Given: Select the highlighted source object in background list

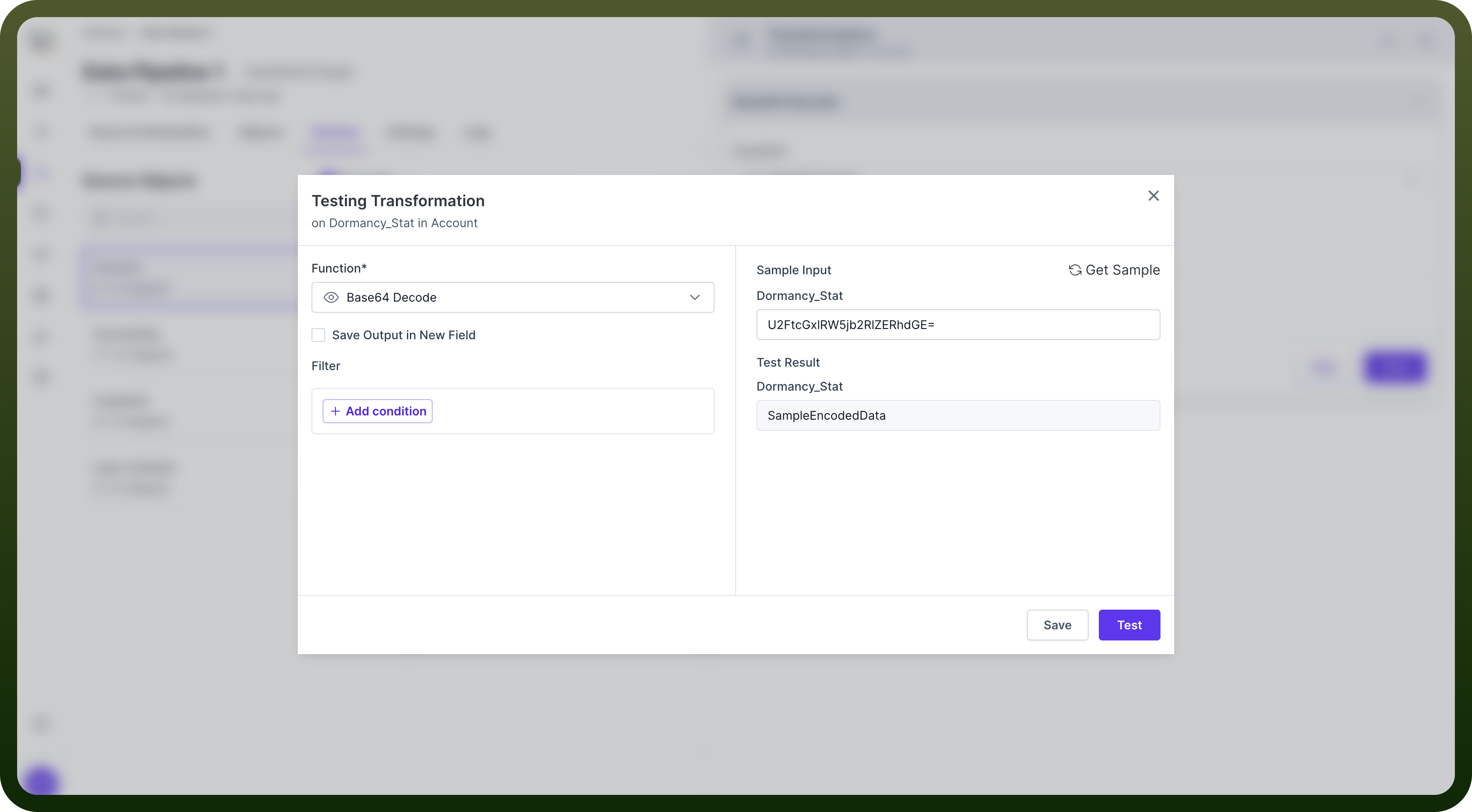Looking at the screenshot, I should pos(189,278).
